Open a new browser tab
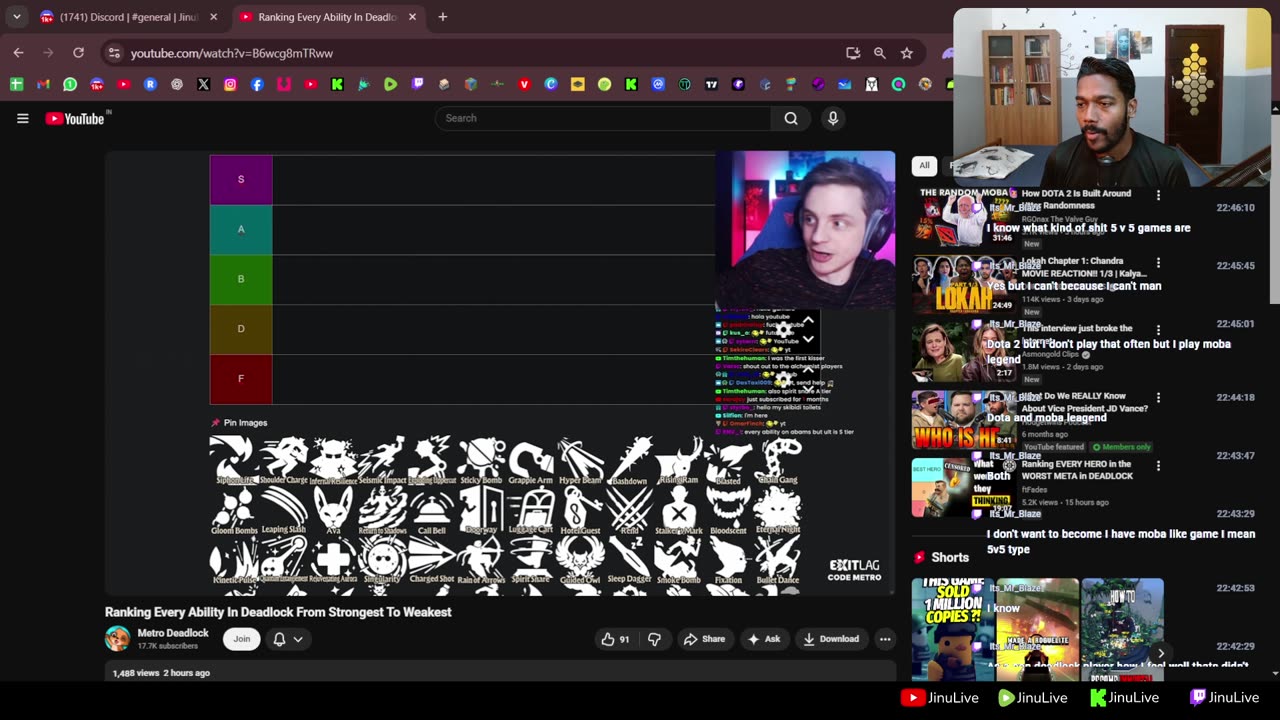 coord(443,17)
